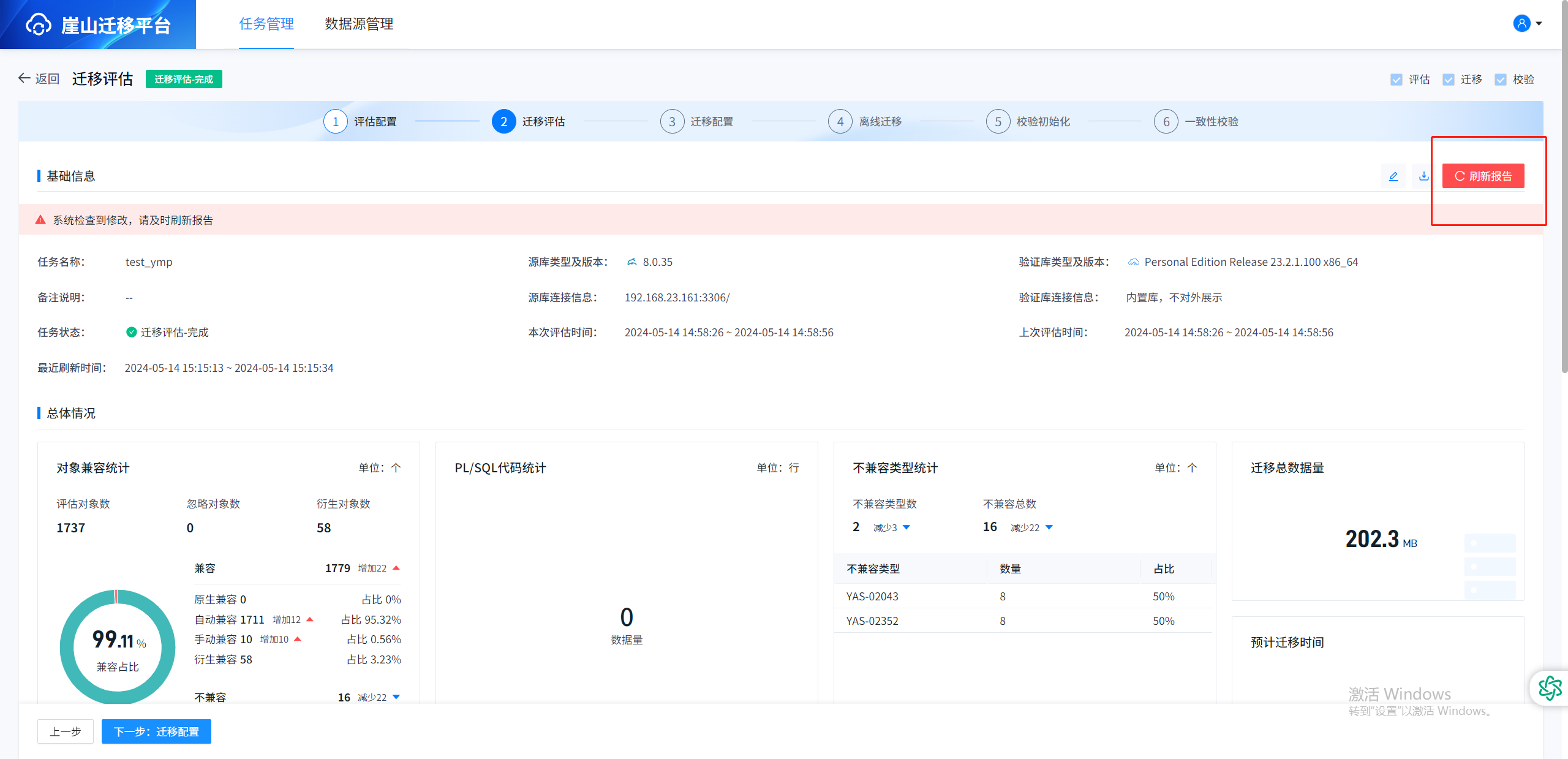Click blue down arrow beside 减少3
Screen dimensions: 1568x759
point(907,527)
